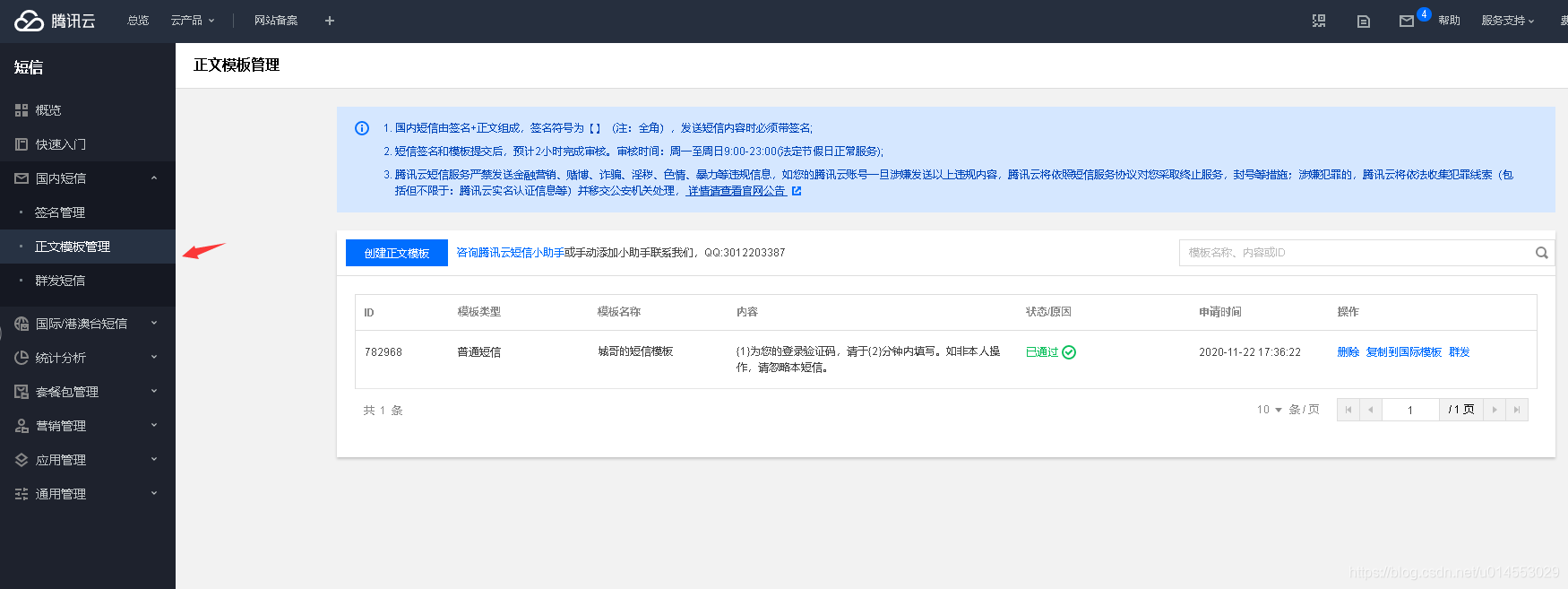Open 网站备案 in the top navigation
The image size is (1568, 589).
pyautogui.click(x=276, y=21)
